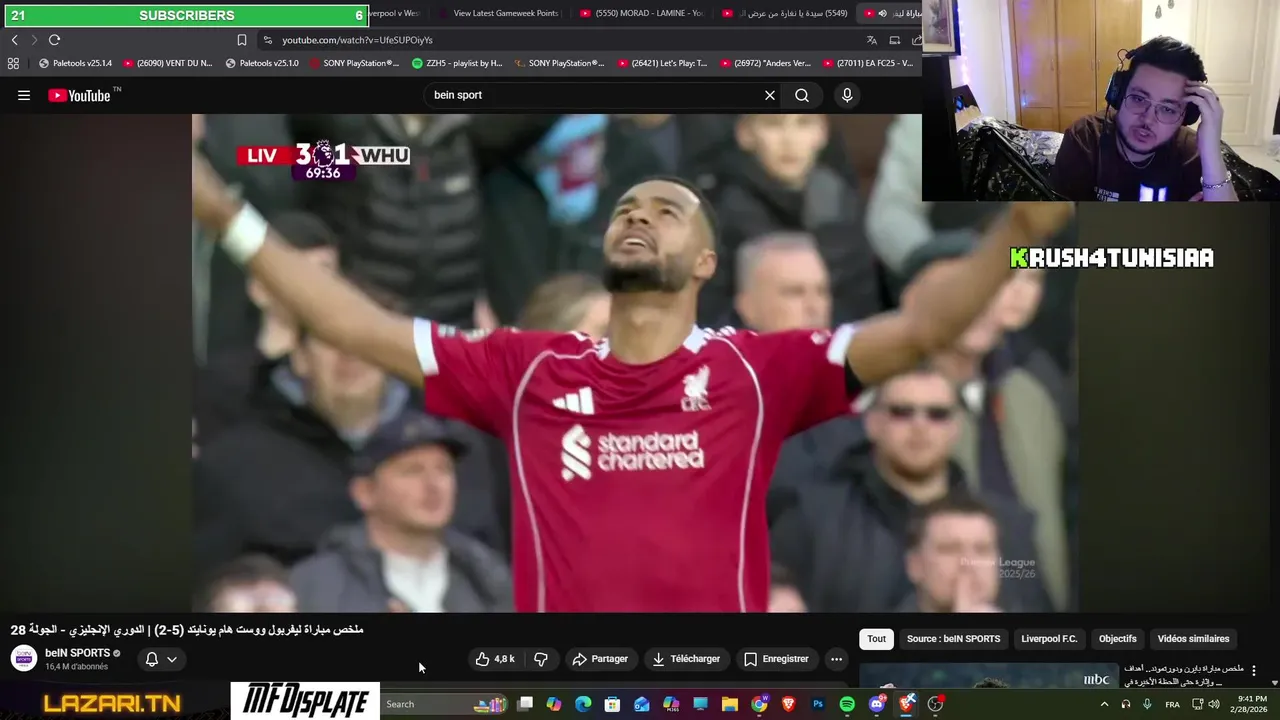This screenshot has width=1280, height=720.
Task: Open the translate page icon in address bar
Action: coord(871,40)
